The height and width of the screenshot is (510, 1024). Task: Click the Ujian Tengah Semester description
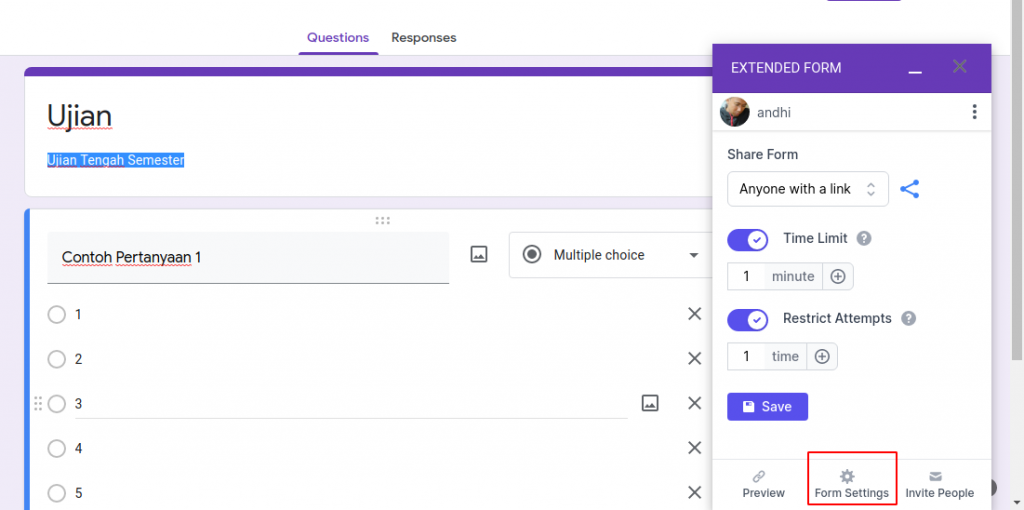(x=116, y=160)
